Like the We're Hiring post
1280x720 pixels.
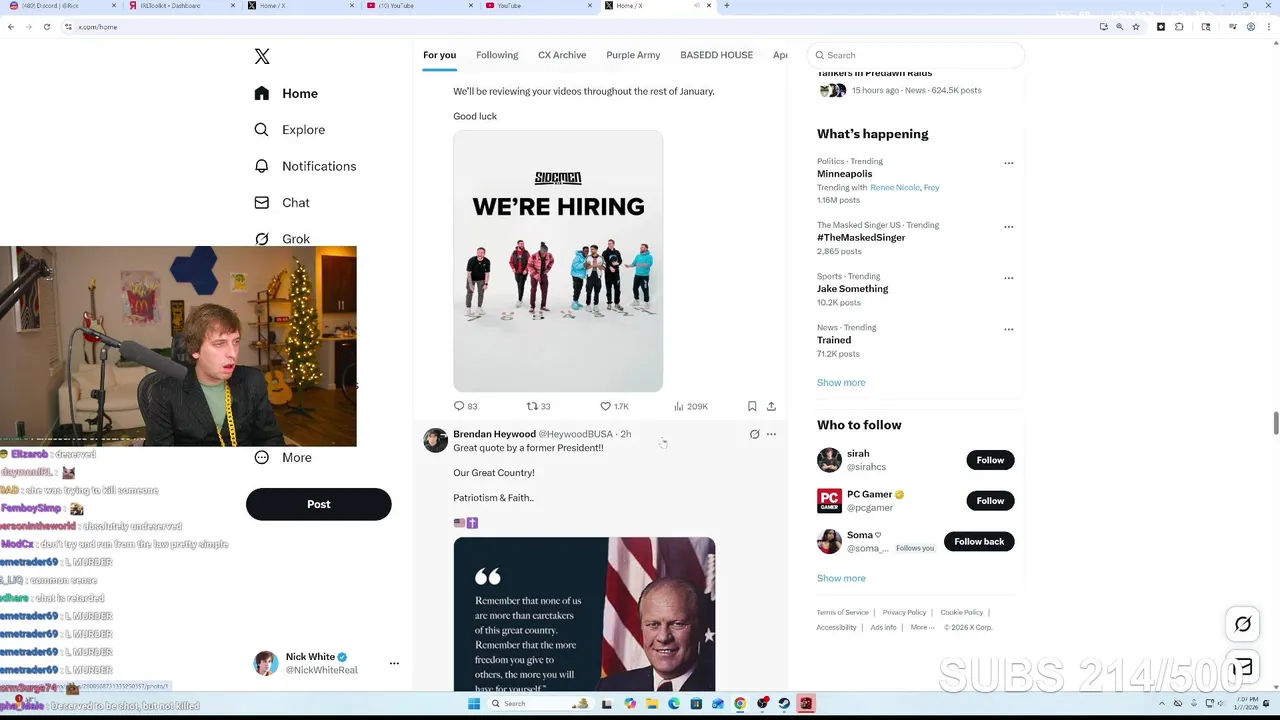click(x=605, y=406)
